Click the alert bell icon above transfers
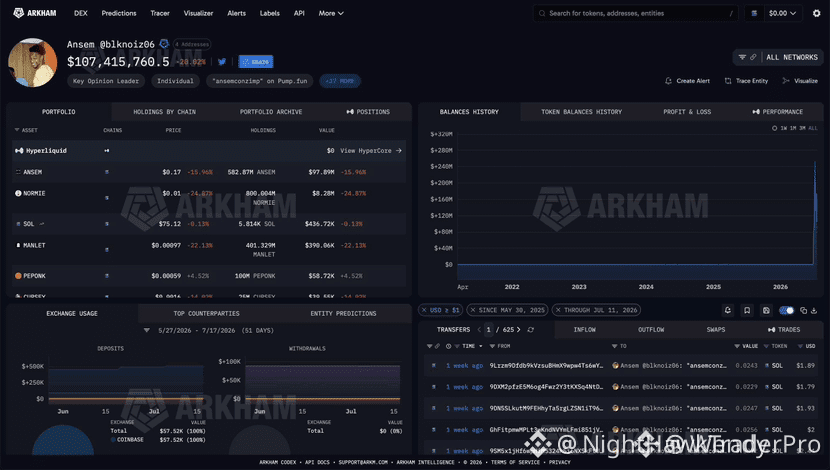This screenshot has height=470, width=830. [x=728, y=310]
